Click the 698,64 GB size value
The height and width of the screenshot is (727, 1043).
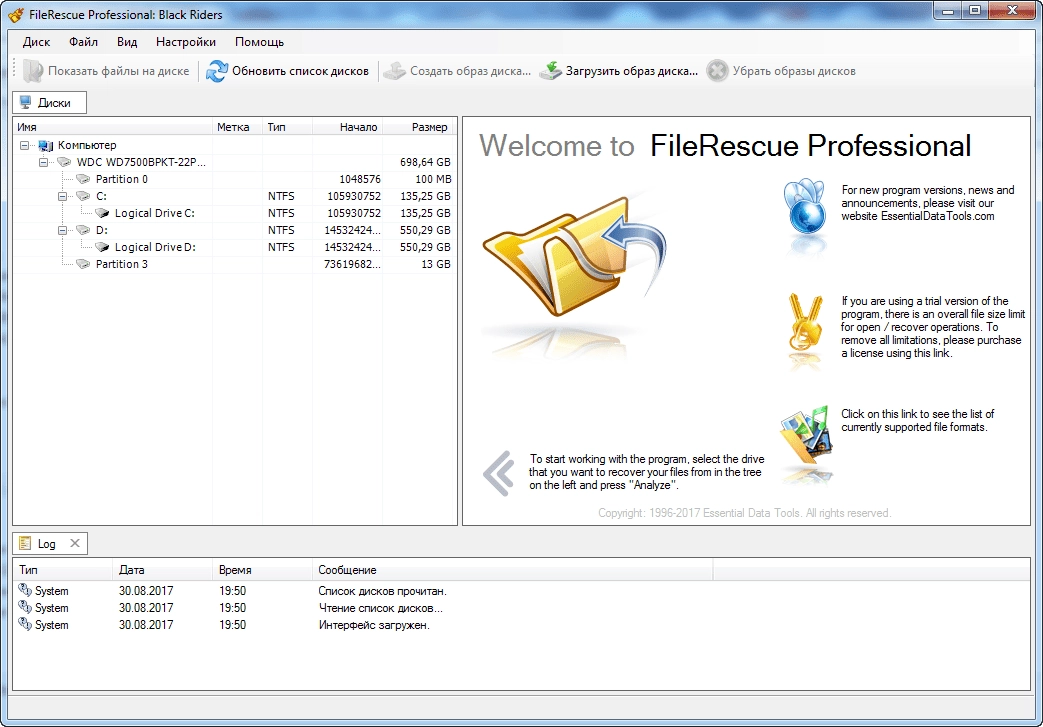click(425, 162)
